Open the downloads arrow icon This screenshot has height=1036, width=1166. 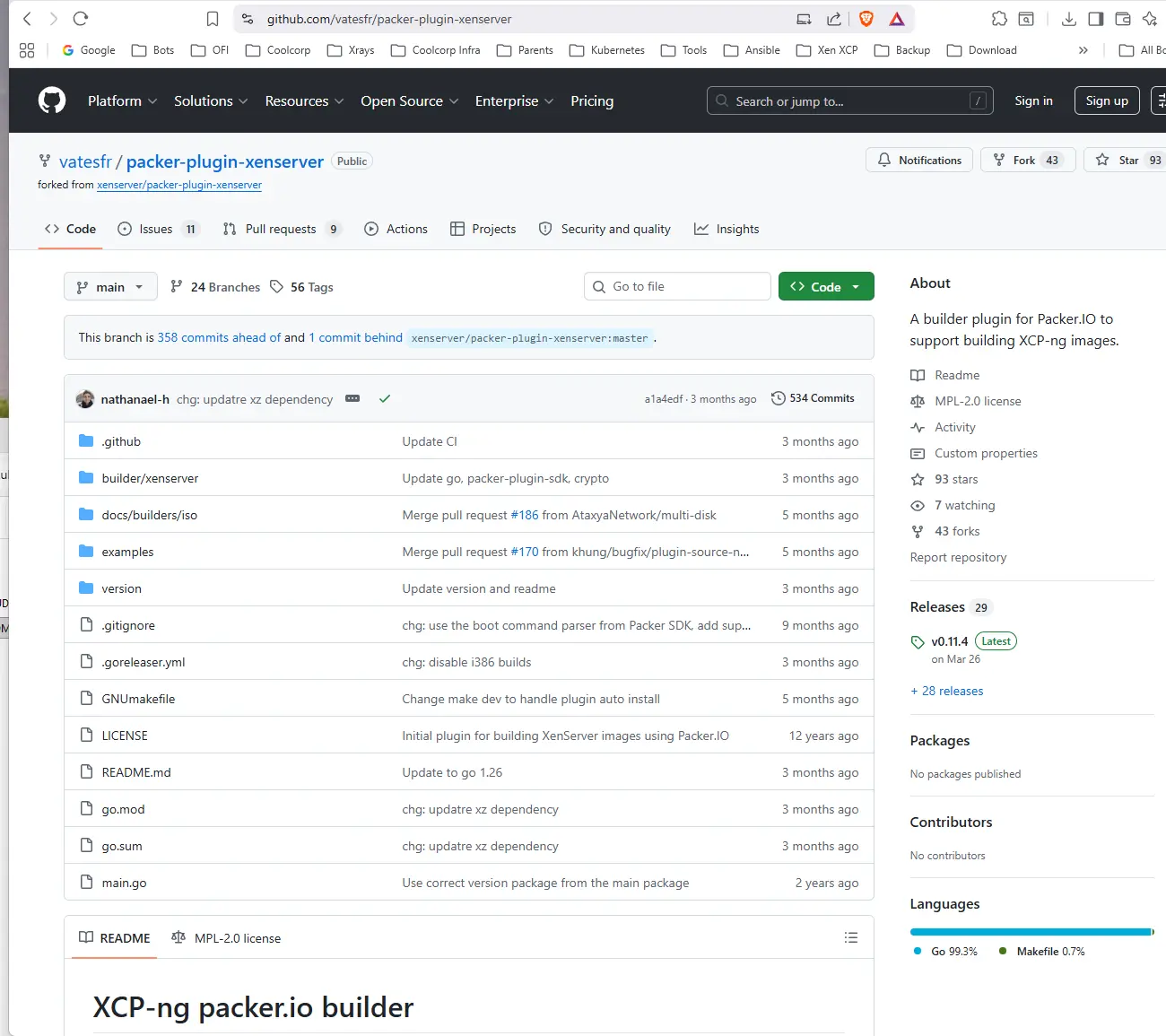1068,18
